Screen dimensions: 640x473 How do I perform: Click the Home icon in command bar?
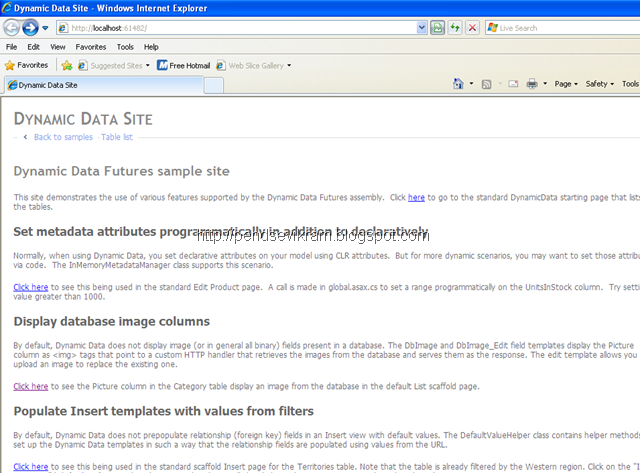(x=458, y=84)
